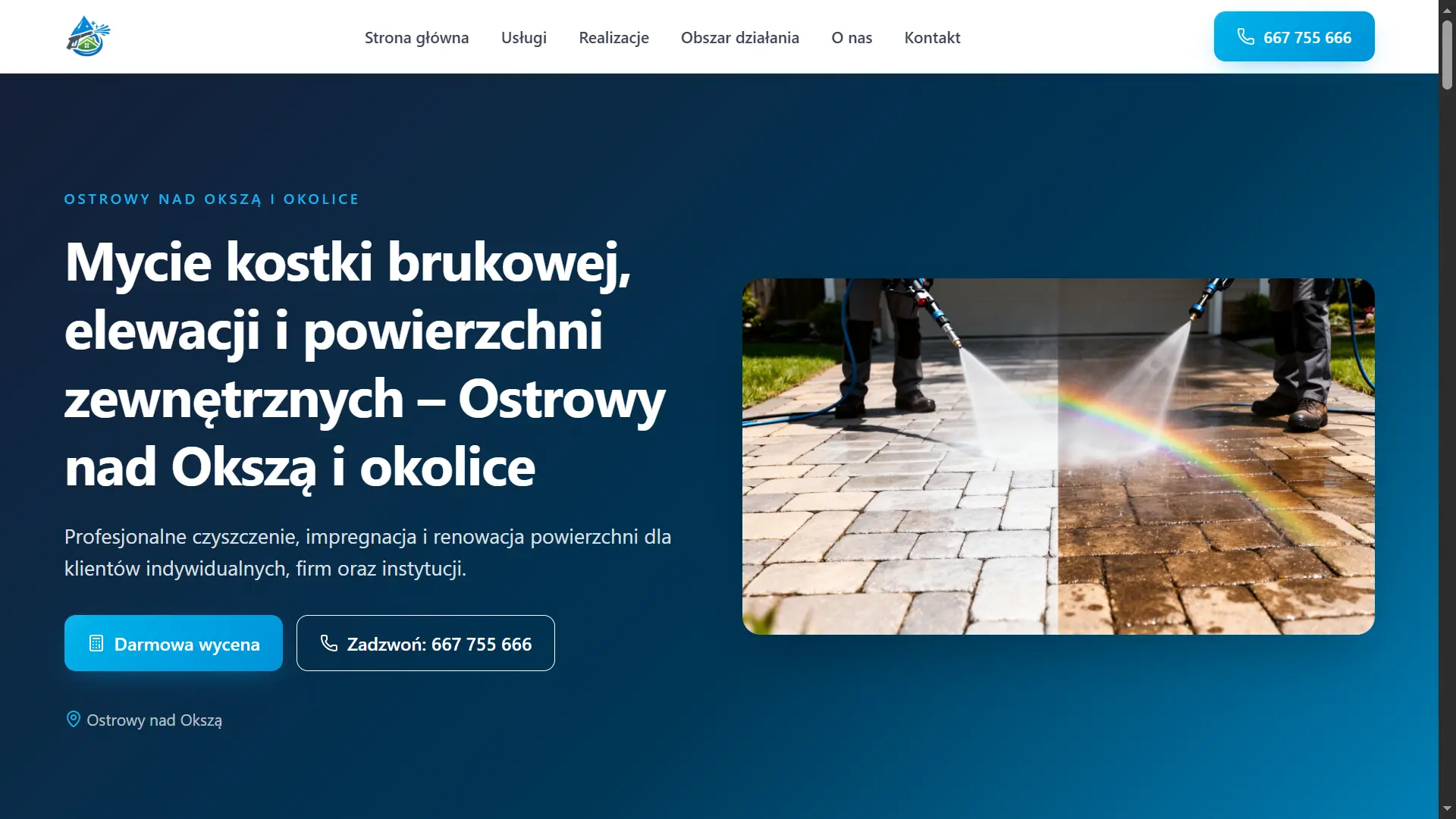The height and width of the screenshot is (819, 1456).
Task: Go to Usługi in navigation
Action: pyautogui.click(x=523, y=37)
